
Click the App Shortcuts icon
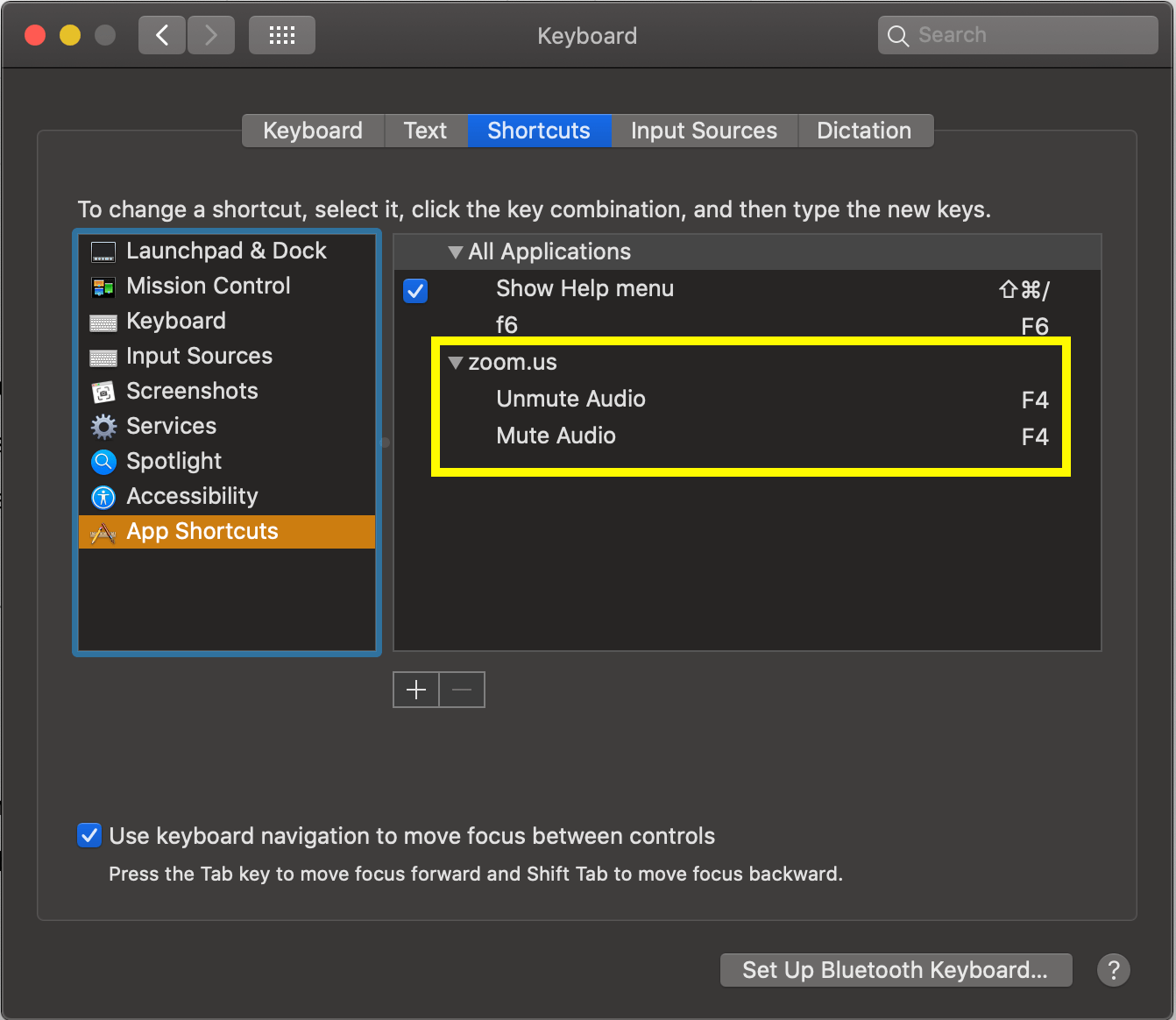pyautogui.click(x=103, y=532)
